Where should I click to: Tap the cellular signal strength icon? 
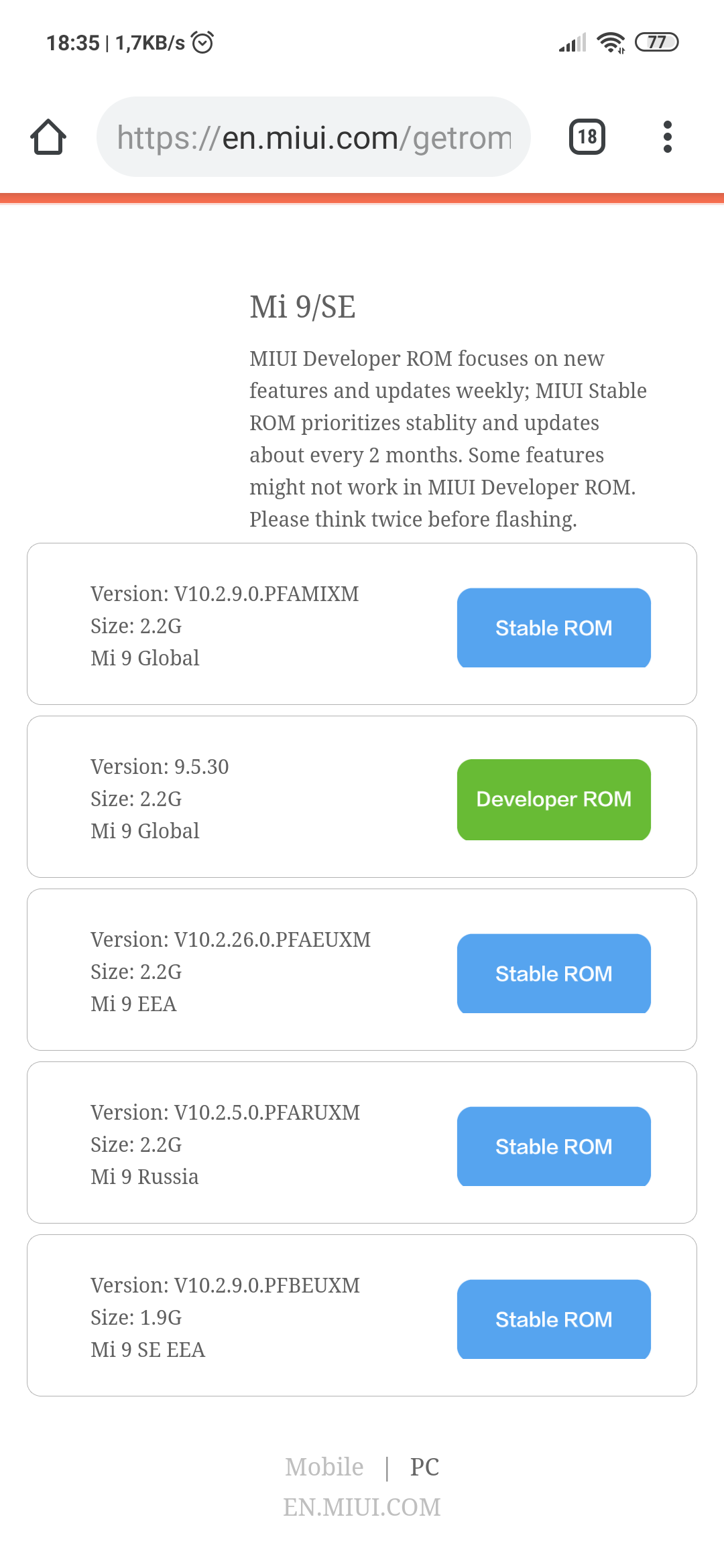pos(572,43)
